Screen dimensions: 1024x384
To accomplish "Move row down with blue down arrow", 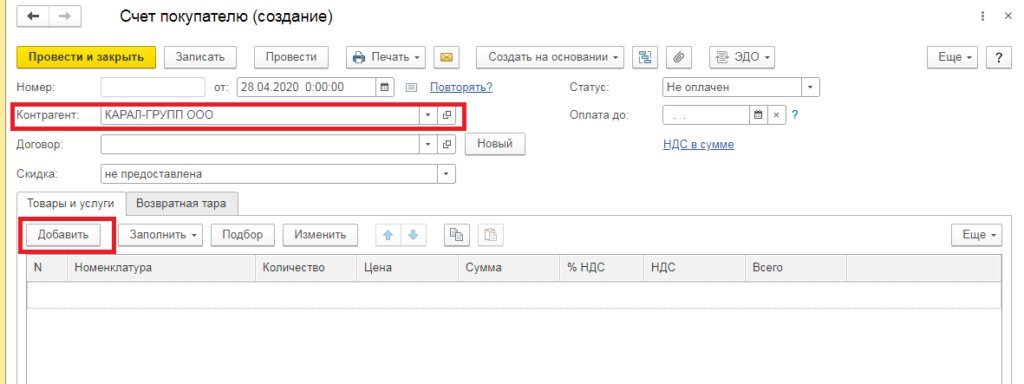I will [x=413, y=235].
